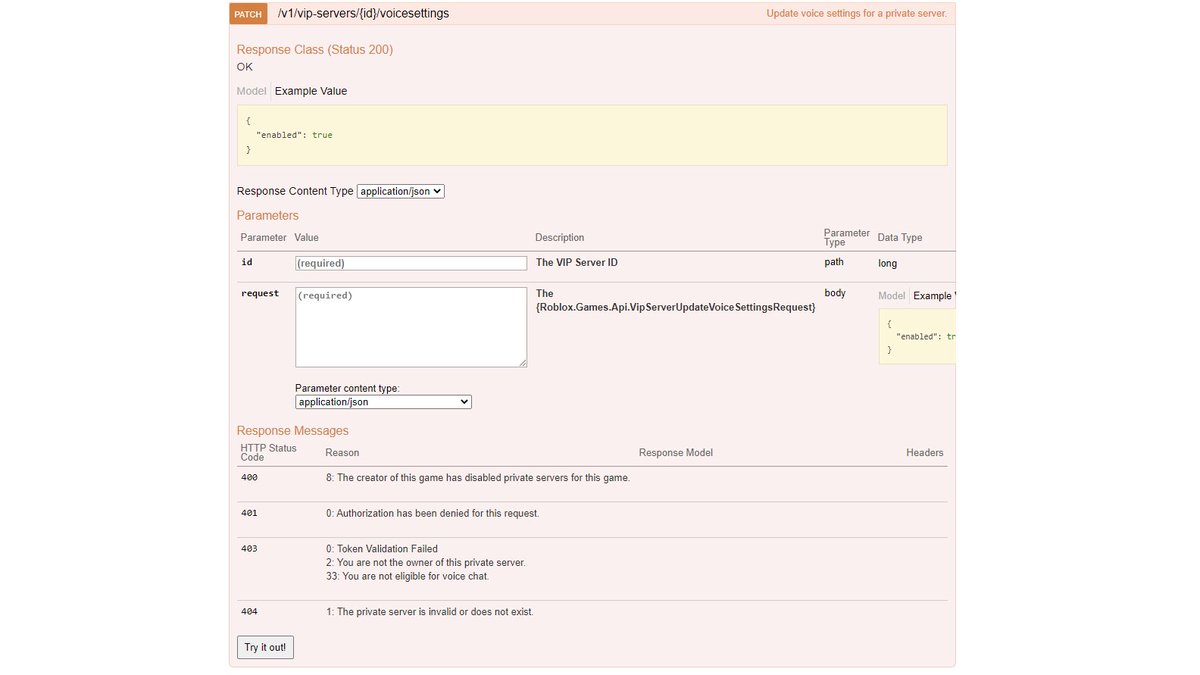Click the 'Response Model' column header
This screenshot has height=675, width=1200.
[676, 453]
